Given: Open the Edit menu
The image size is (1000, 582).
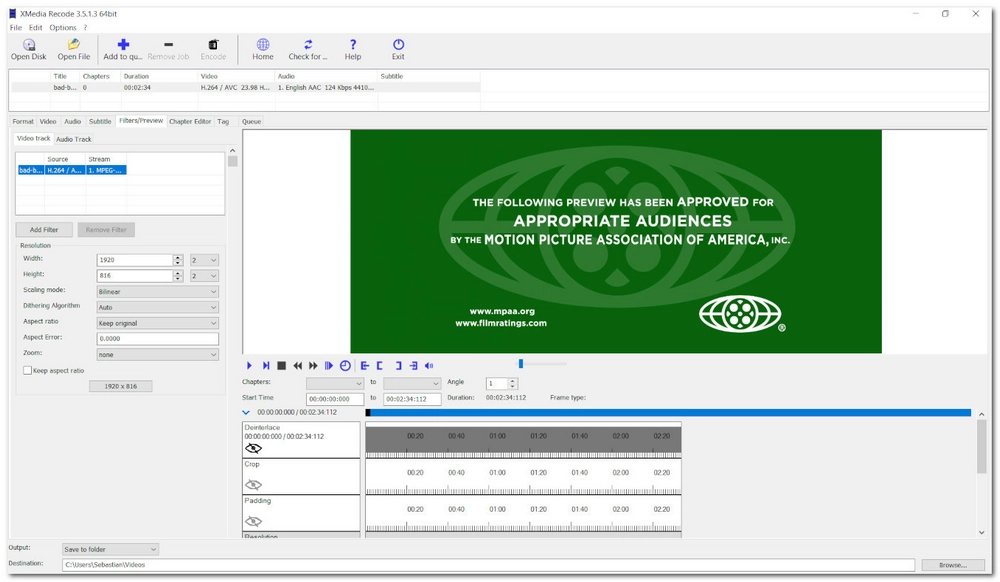Looking at the screenshot, I should pos(36,27).
